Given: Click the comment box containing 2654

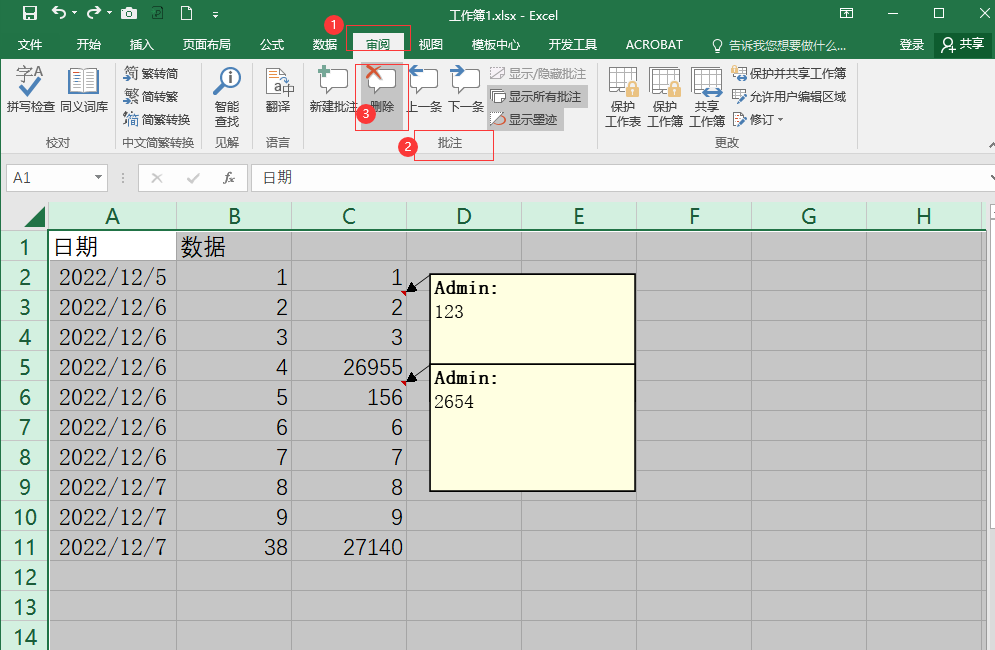Looking at the screenshot, I should (x=532, y=427).
